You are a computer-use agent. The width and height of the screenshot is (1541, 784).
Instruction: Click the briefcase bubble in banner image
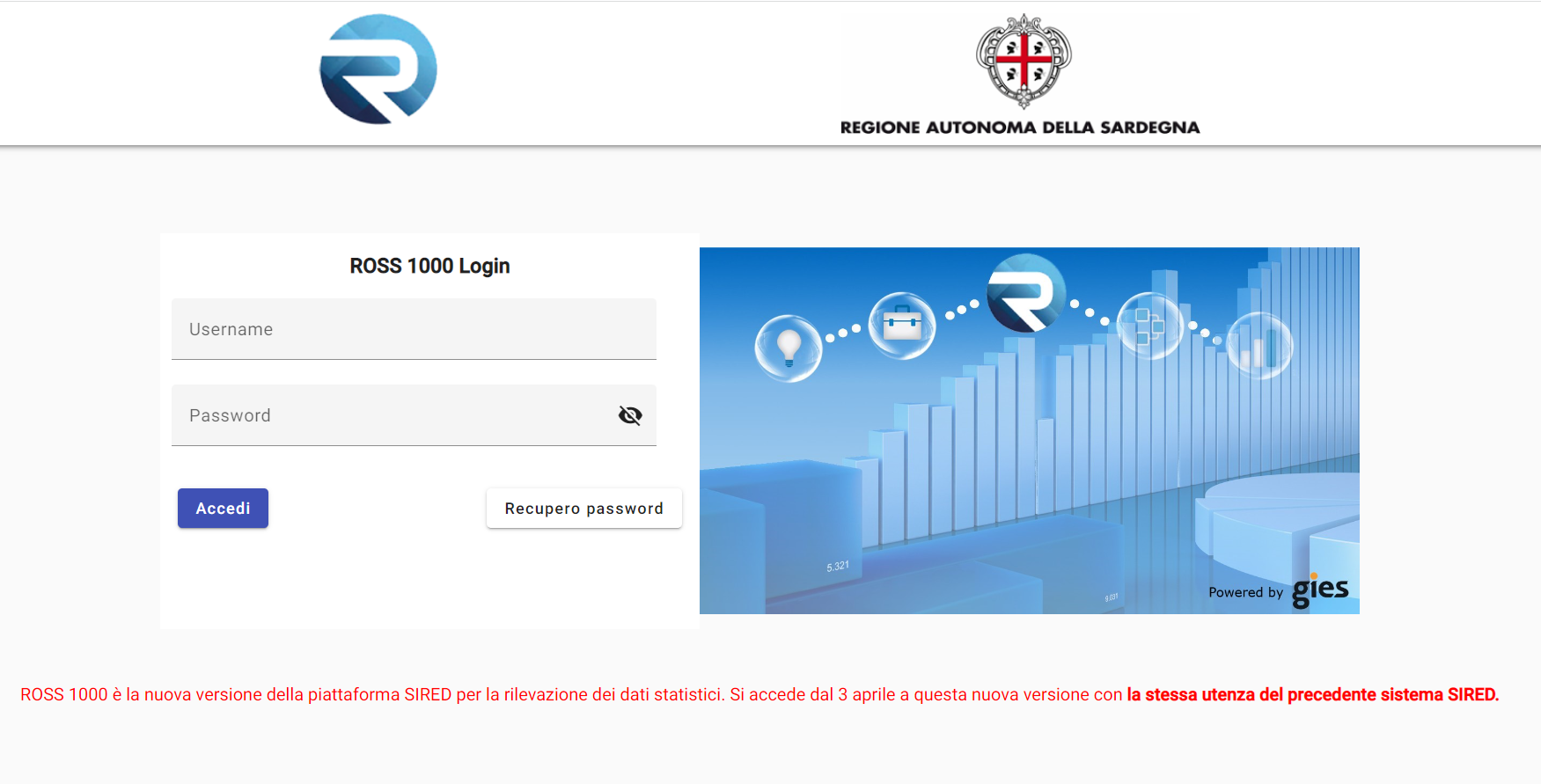902,326
